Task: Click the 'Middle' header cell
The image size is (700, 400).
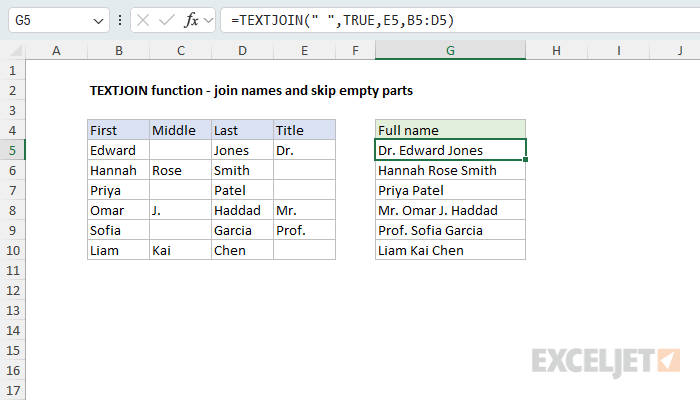Action: click(x=180, y=130)
